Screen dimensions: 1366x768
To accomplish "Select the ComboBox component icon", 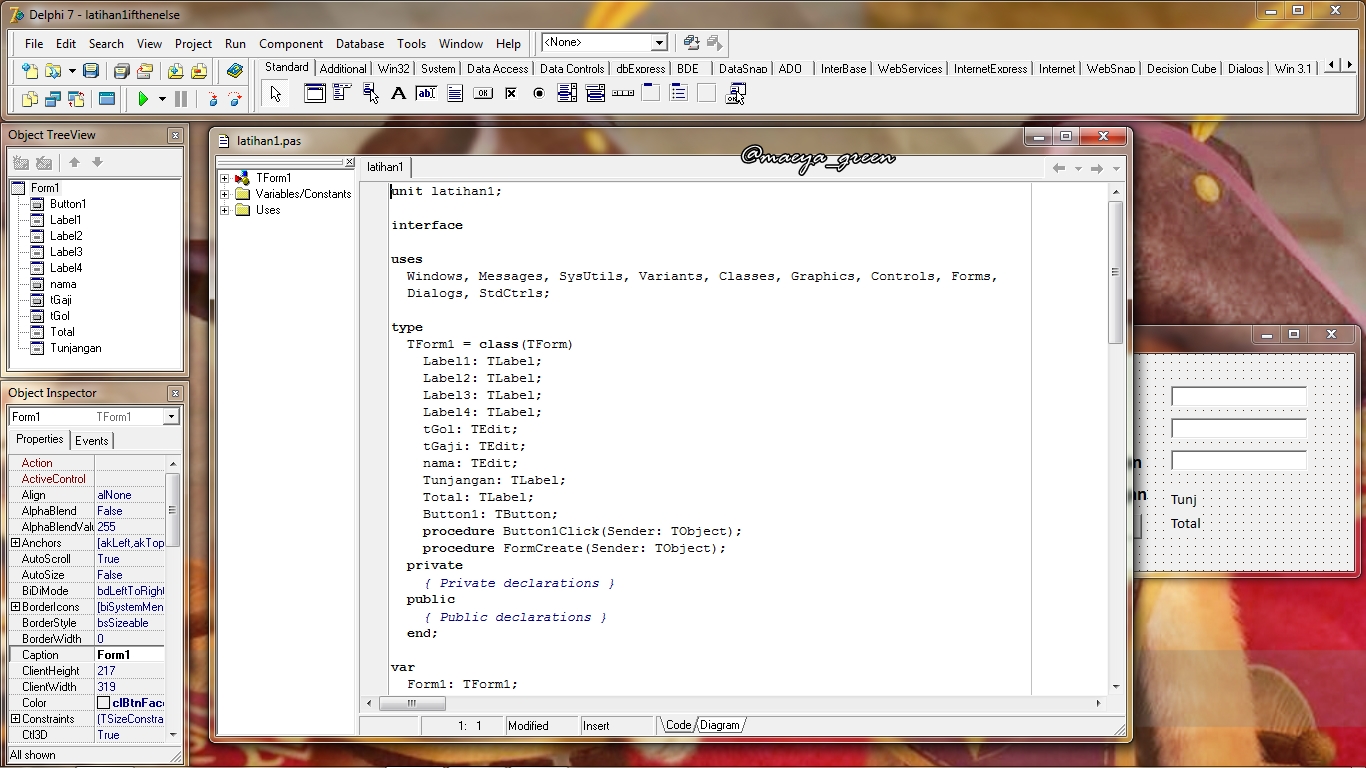I will [x=595, y=93].
